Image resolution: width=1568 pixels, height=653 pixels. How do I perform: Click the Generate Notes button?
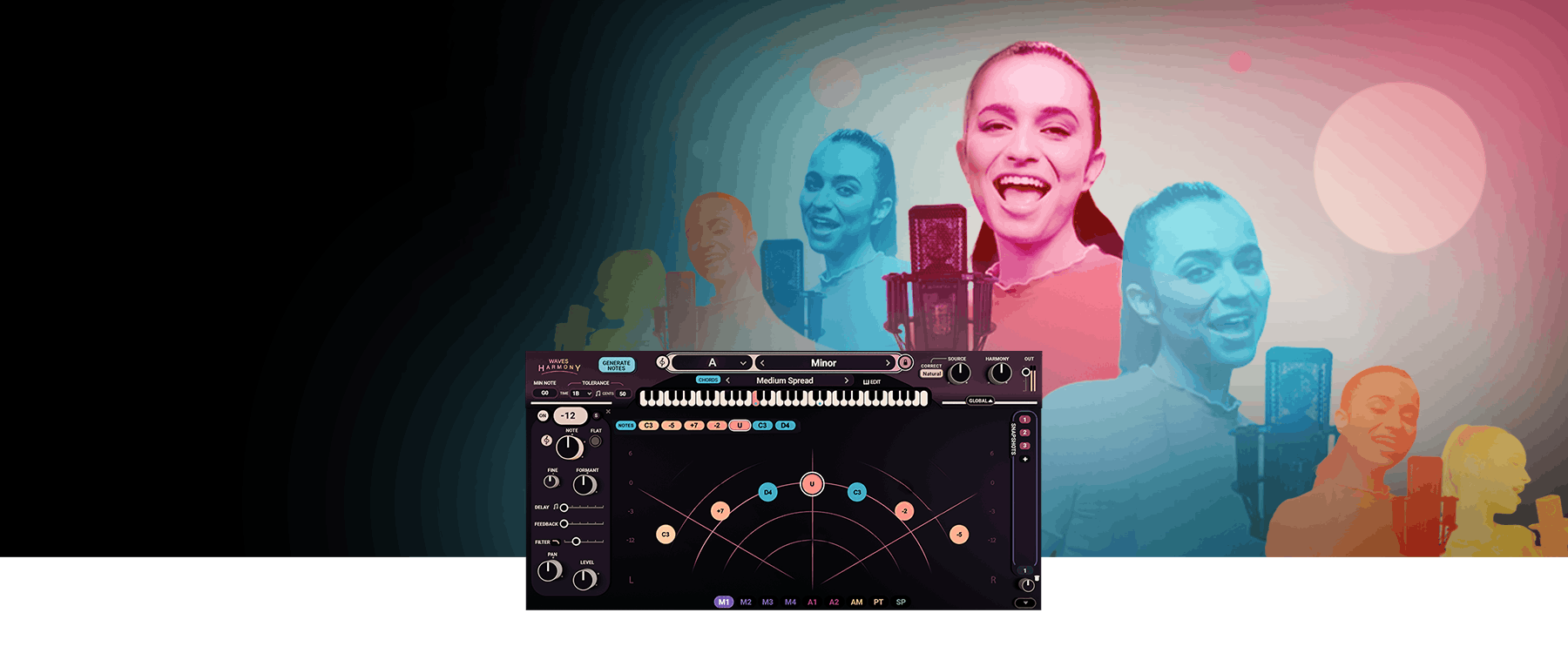click(x=617, y=365)
